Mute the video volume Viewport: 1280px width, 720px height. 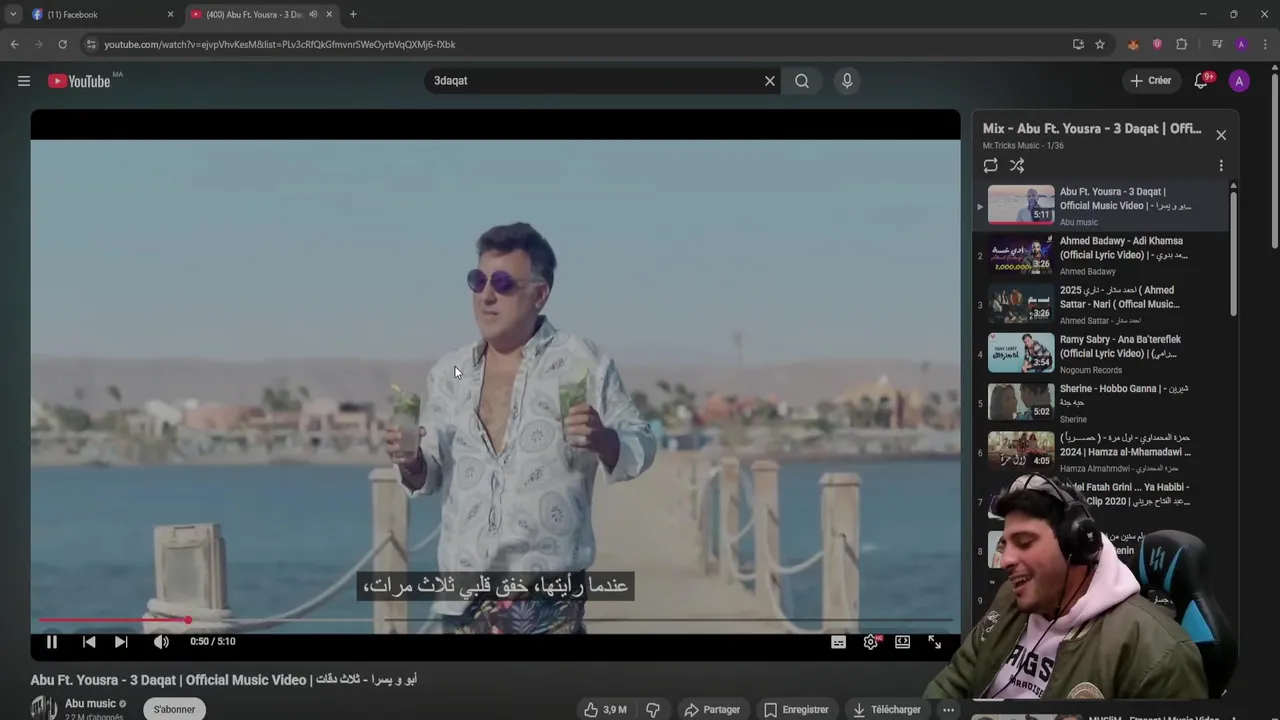tap(161, 642)
